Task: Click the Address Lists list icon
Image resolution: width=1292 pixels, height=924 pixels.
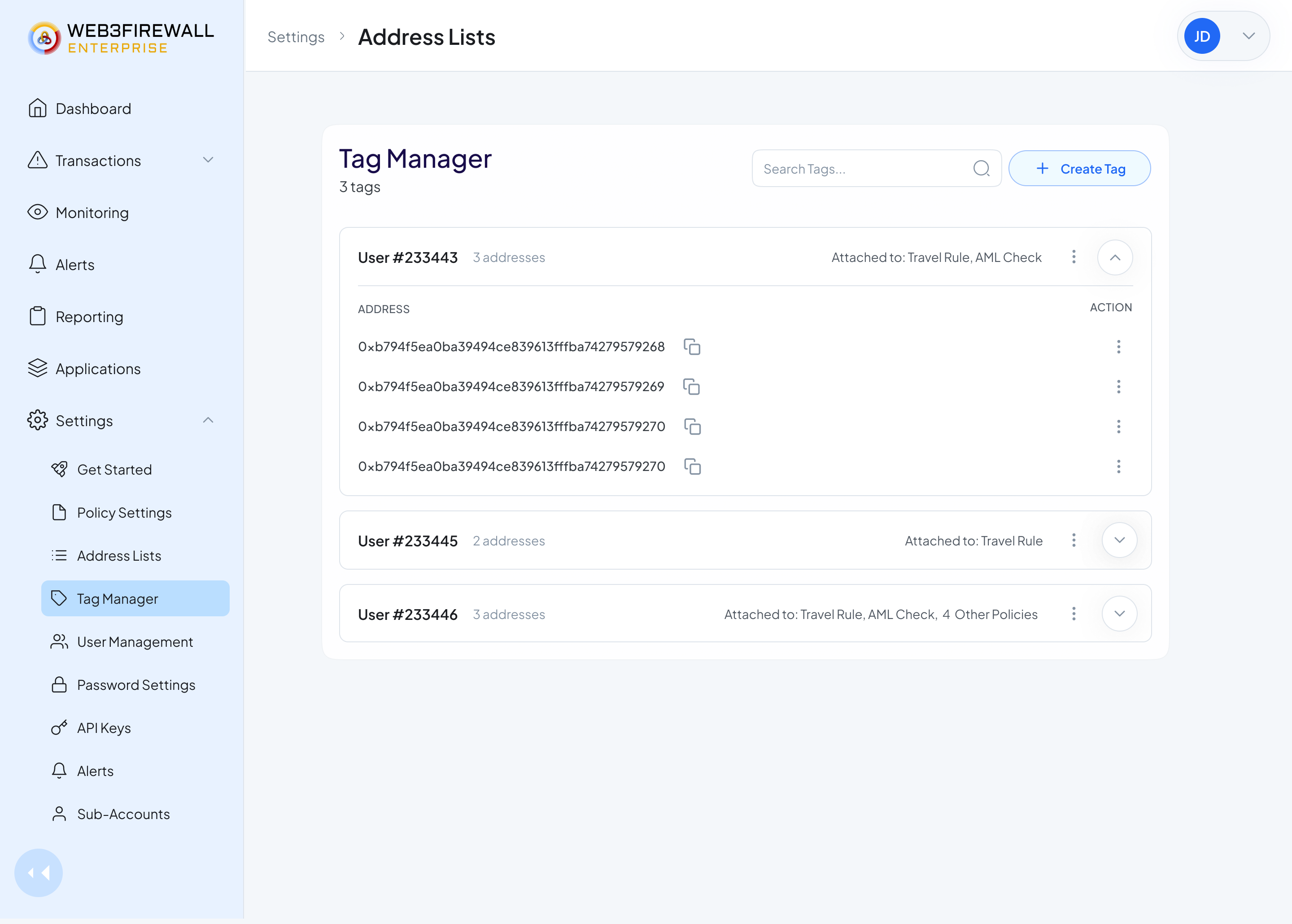Action: (x=59, y=556)
